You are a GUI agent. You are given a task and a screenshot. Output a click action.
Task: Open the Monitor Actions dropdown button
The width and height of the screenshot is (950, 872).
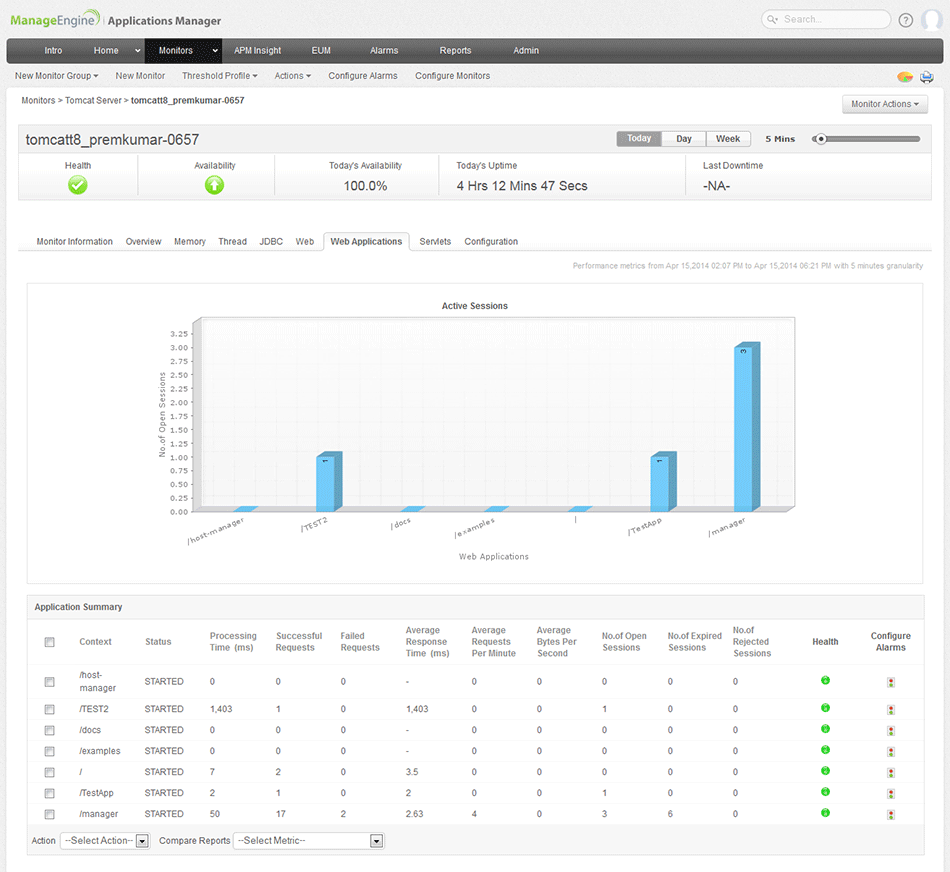(885, 104)
